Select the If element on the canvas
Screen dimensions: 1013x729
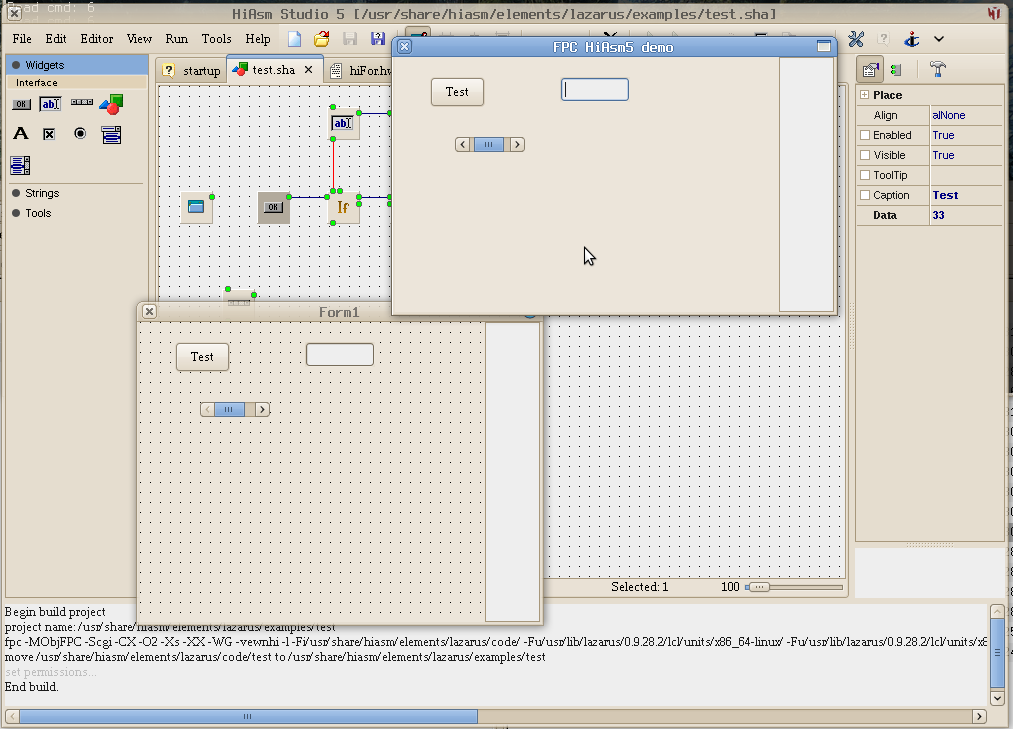pos(343,207)
